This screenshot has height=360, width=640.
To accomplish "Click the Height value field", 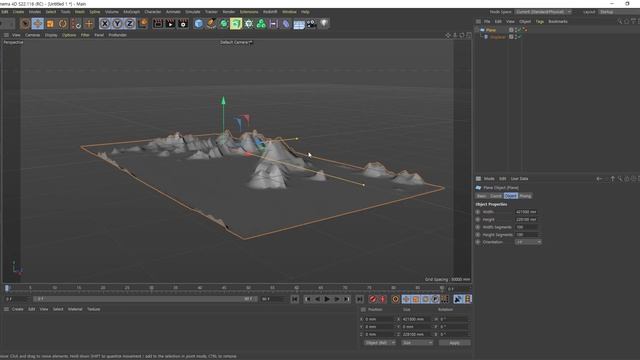I will tap(526, 220).
